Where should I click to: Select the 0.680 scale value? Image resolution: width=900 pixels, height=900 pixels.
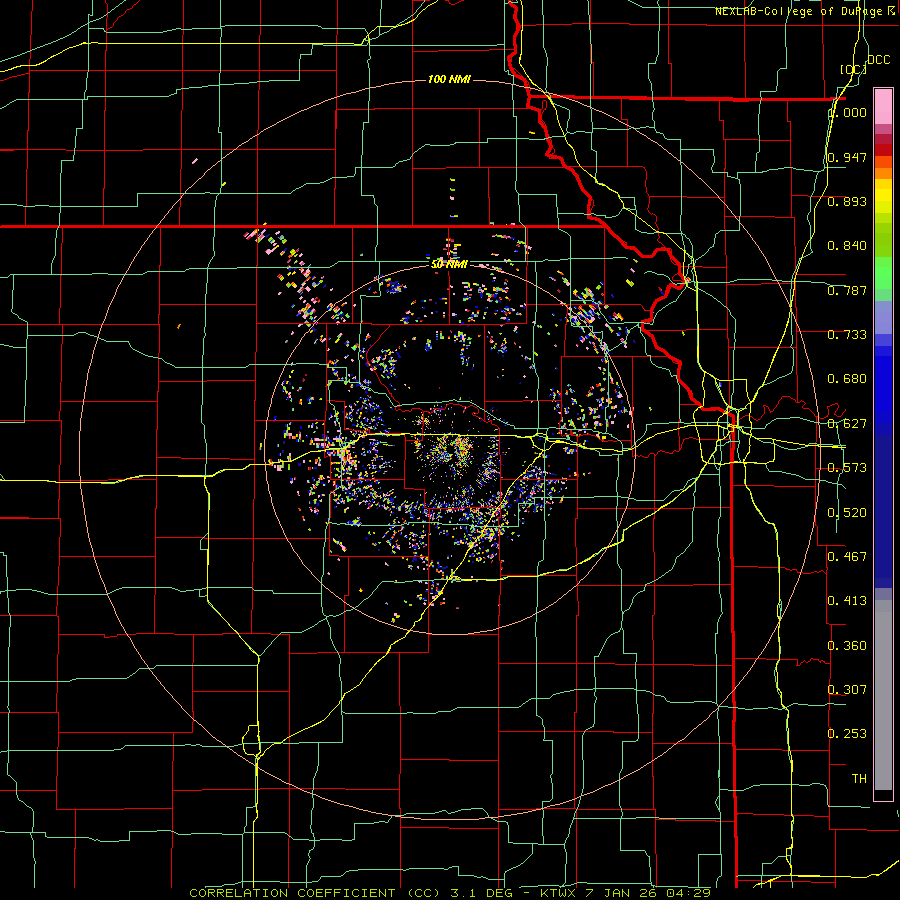[x=847, y=379]
